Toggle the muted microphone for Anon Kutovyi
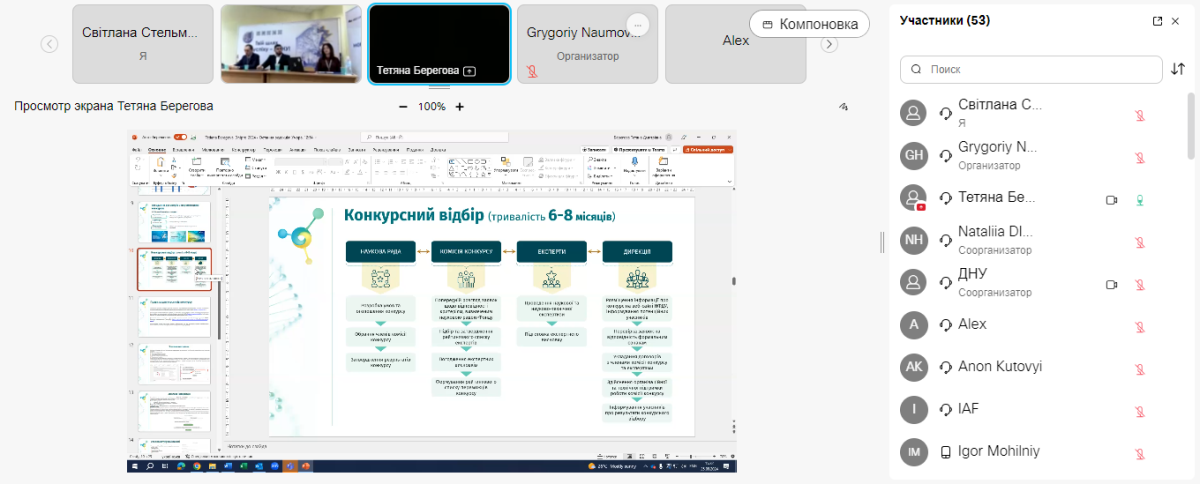 point(1139,369)
